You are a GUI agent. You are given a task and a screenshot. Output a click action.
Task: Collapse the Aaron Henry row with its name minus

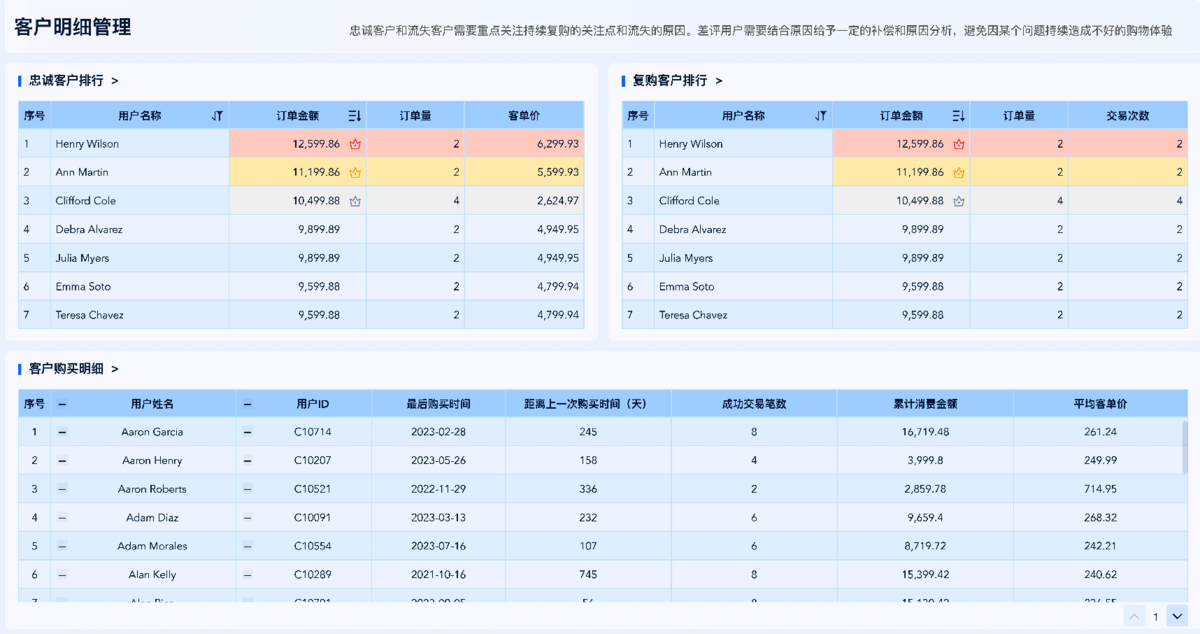pyautogui.click(x=62, y=461)
